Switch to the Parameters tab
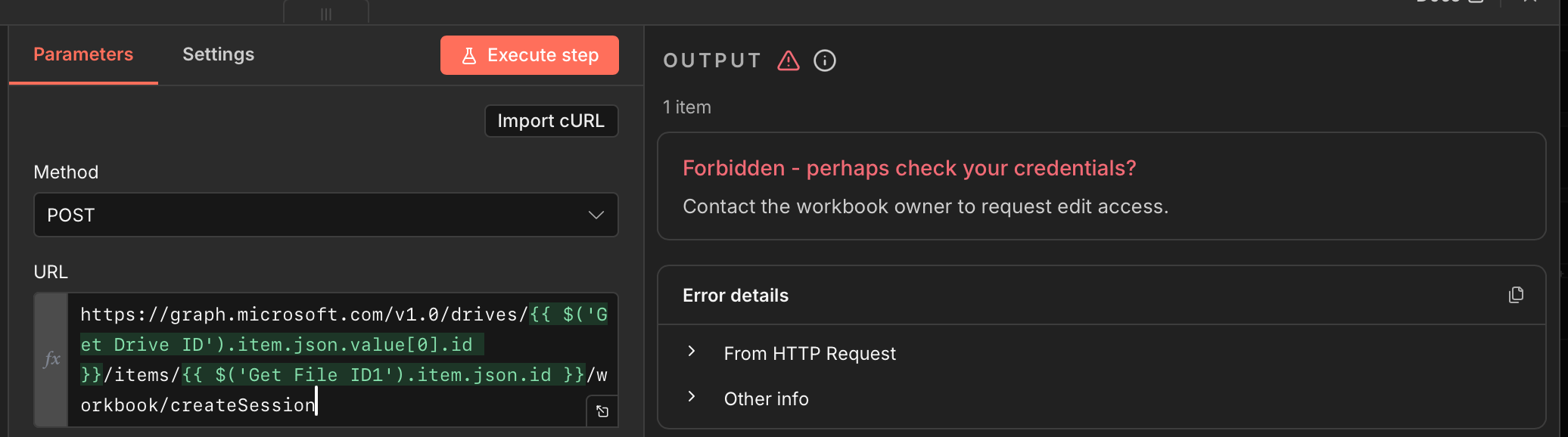This screenshot has width=1568, height=437. [83, 54]
